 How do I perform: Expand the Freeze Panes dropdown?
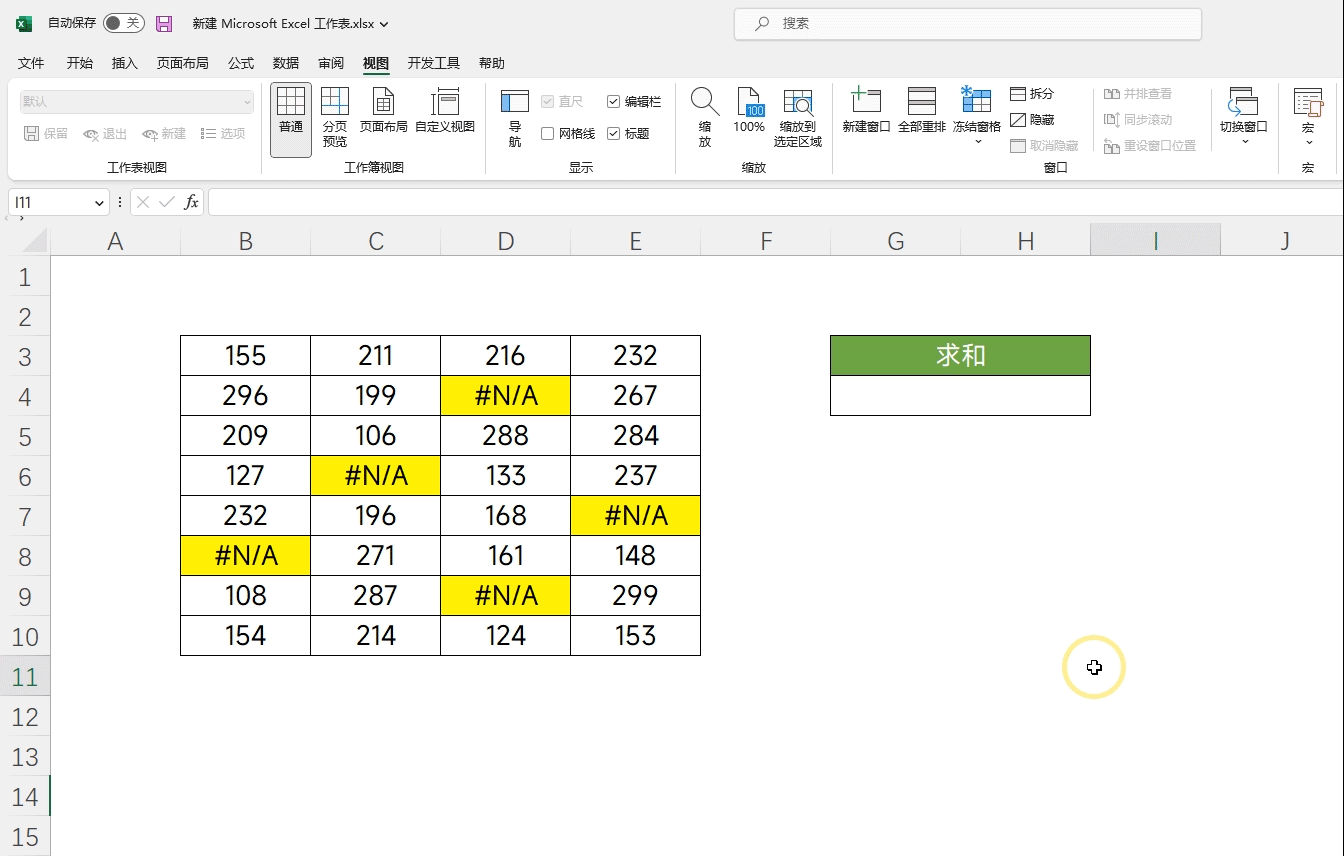[x=977, y=141]
